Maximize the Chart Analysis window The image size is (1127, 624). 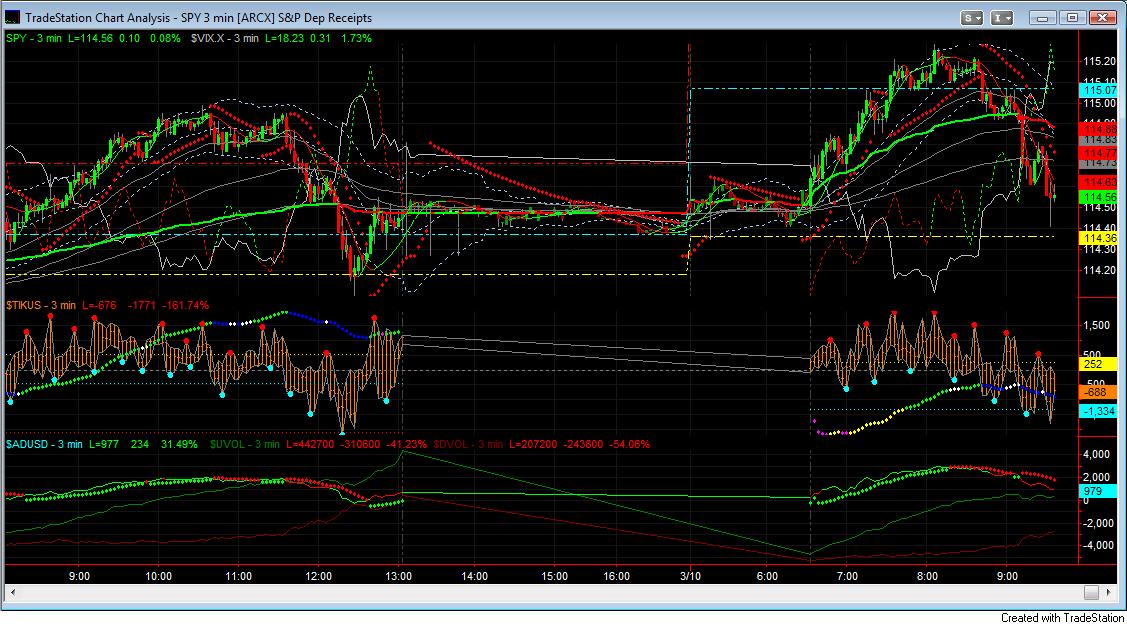[1072, 17]
